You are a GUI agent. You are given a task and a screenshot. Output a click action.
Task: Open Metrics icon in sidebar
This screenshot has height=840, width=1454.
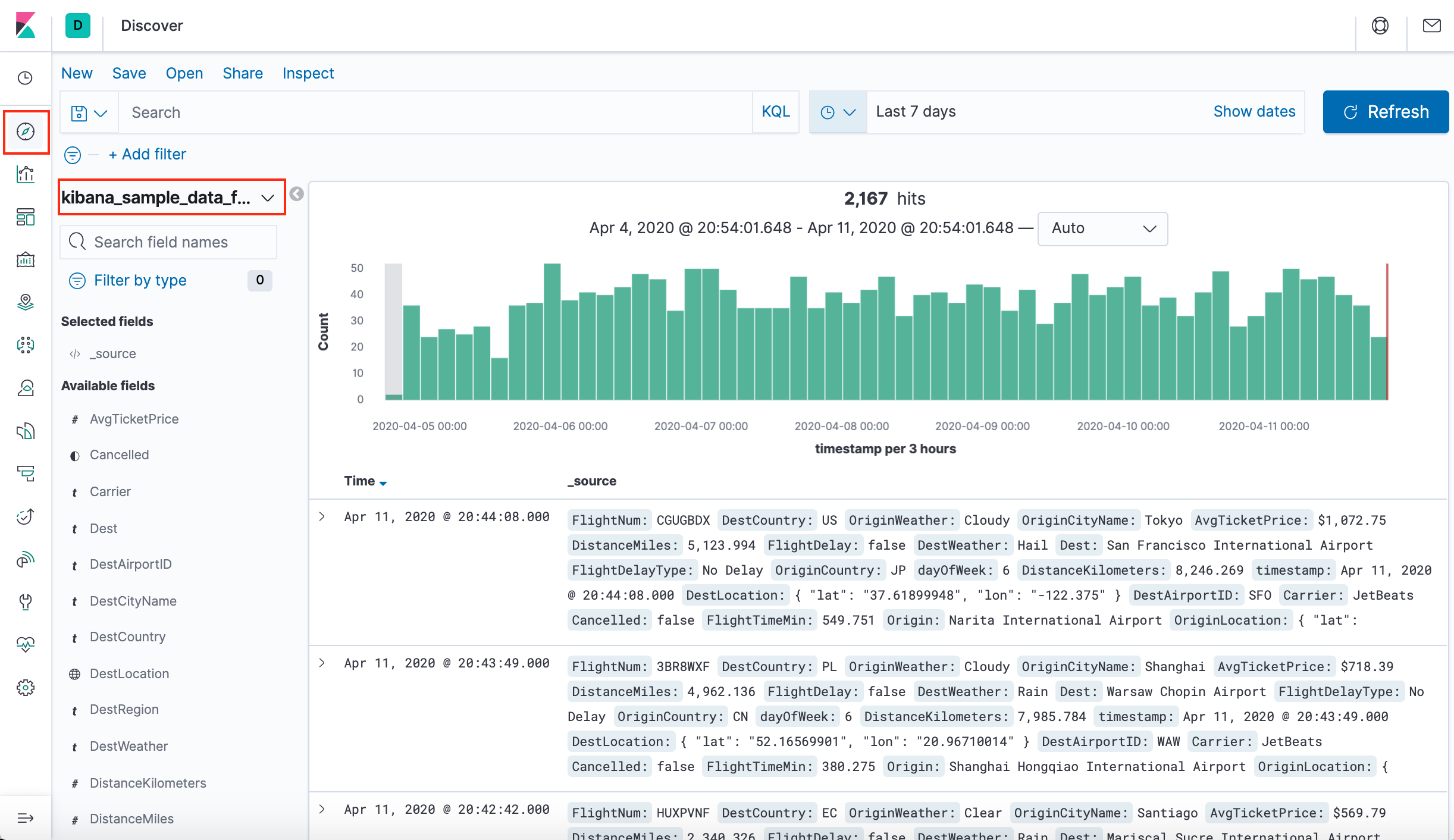click(26, 388)
